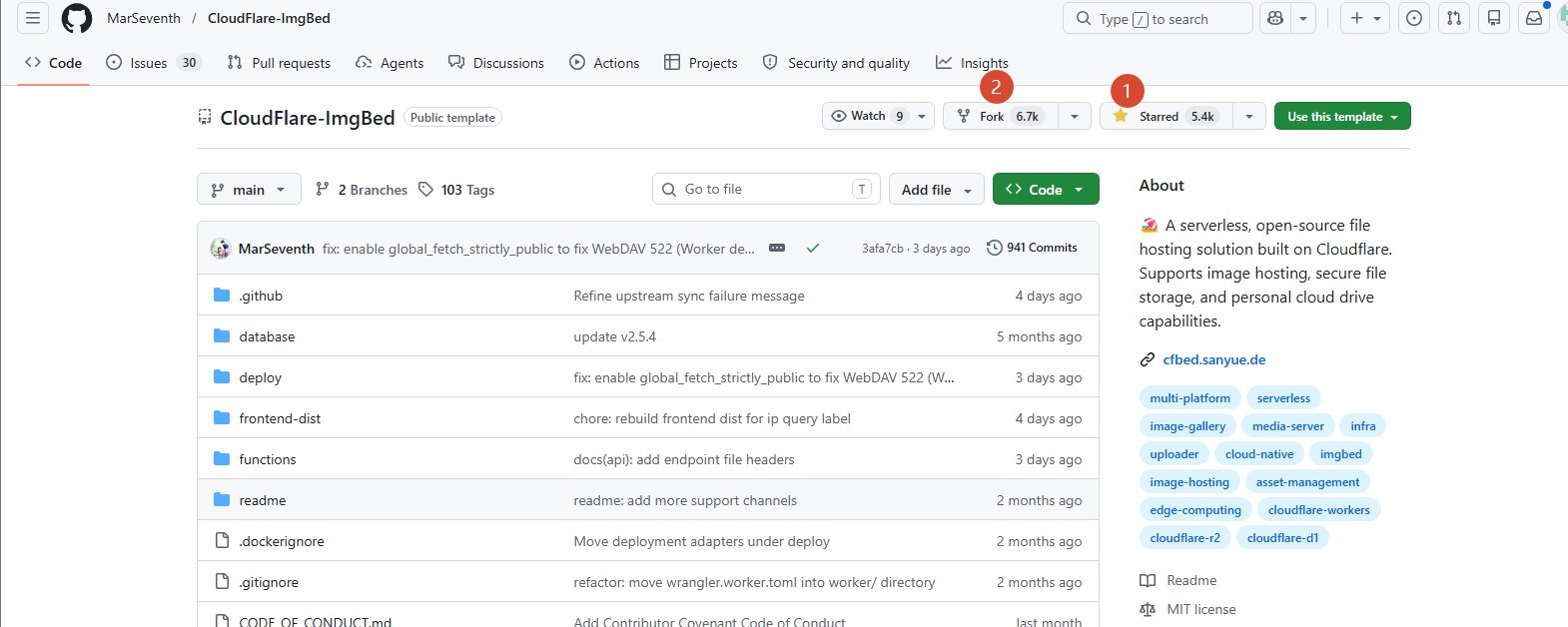
Task: Open the green Code dropdown
Action: (x=1046, y=189)
